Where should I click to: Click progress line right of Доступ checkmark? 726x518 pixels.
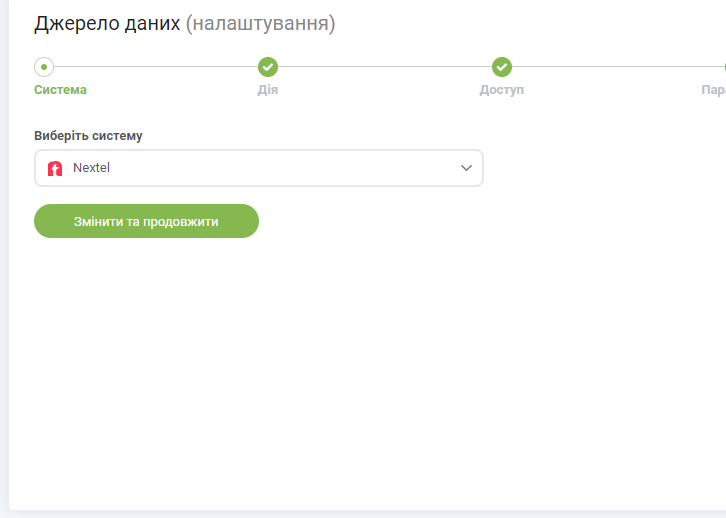pos(610,67)
